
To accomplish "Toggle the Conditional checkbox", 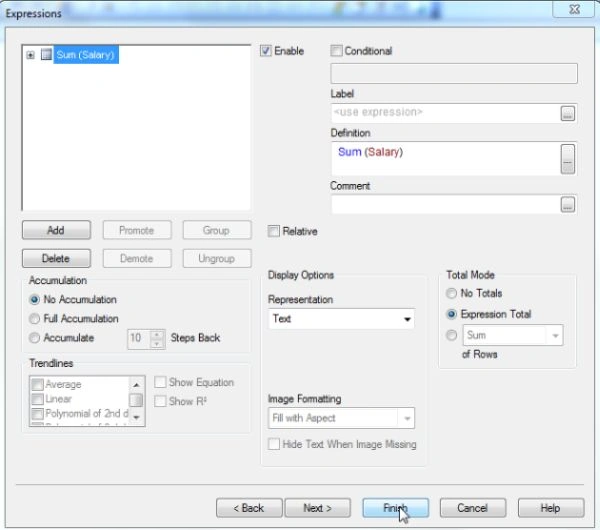I will [336, 51].
